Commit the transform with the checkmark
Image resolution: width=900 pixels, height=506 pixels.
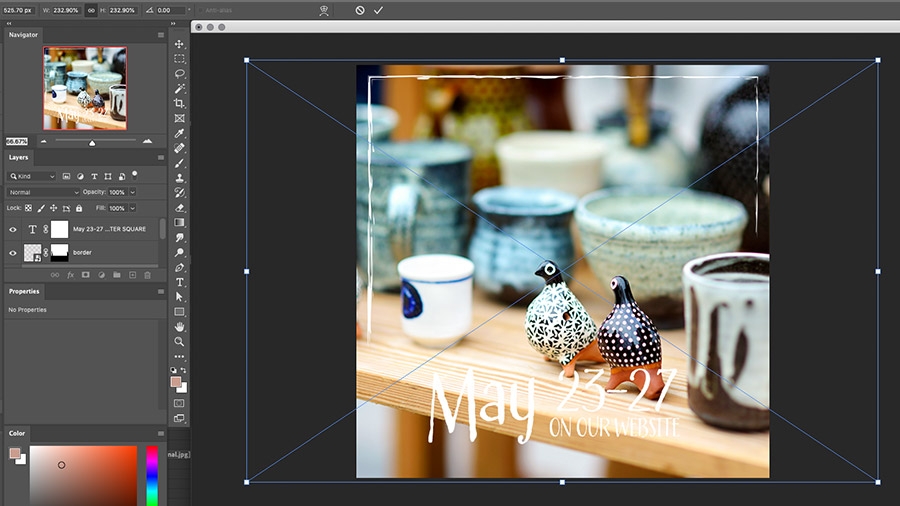tap(378, 10)
